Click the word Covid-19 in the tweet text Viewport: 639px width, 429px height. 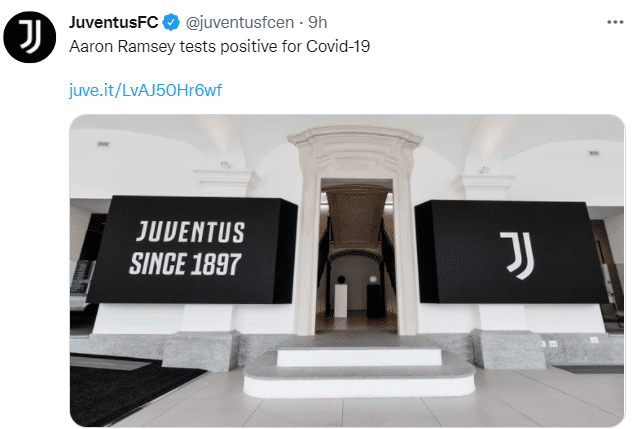338,46
